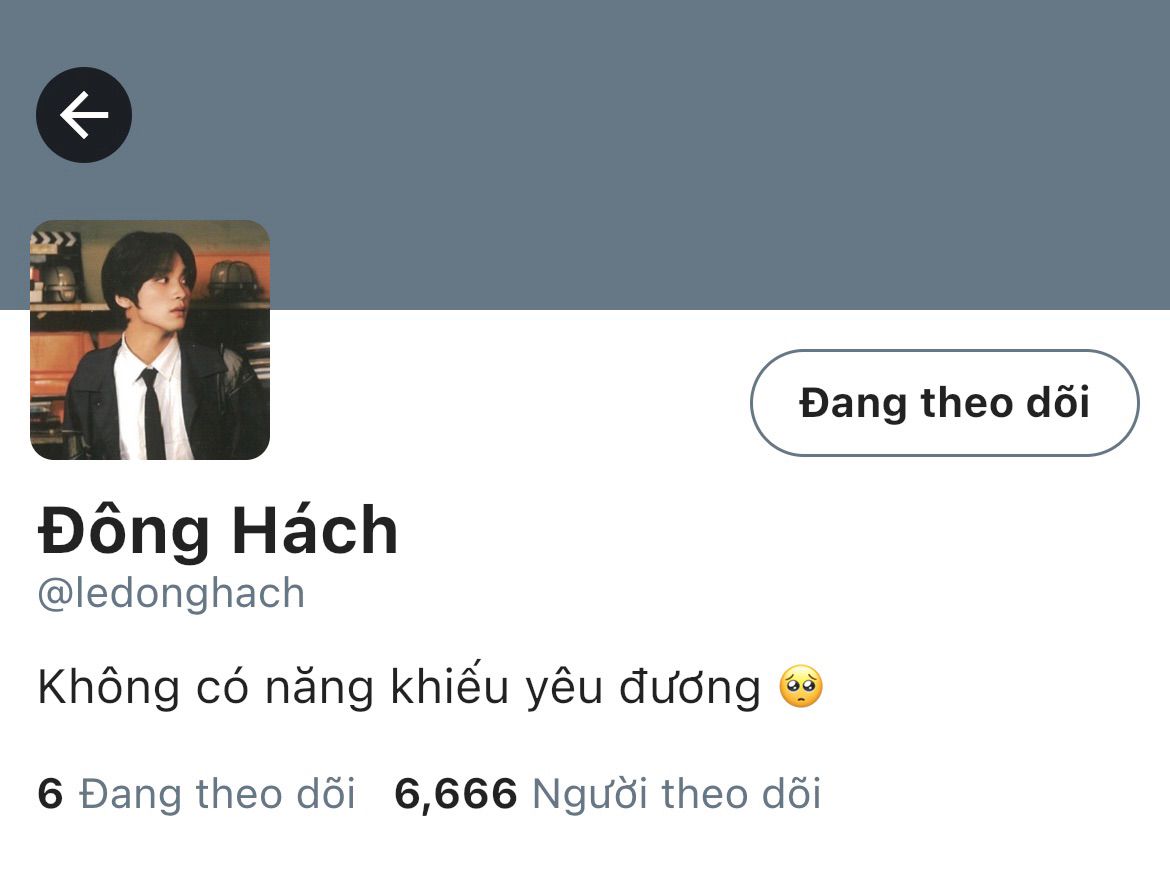Go back using the arrow icon

84,115
